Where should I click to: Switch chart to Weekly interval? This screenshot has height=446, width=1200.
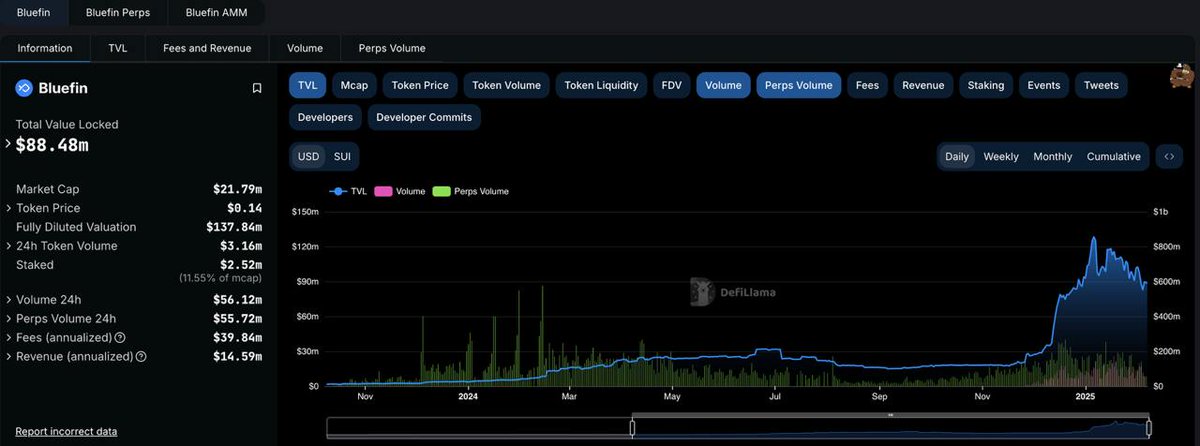(1001, 157)
